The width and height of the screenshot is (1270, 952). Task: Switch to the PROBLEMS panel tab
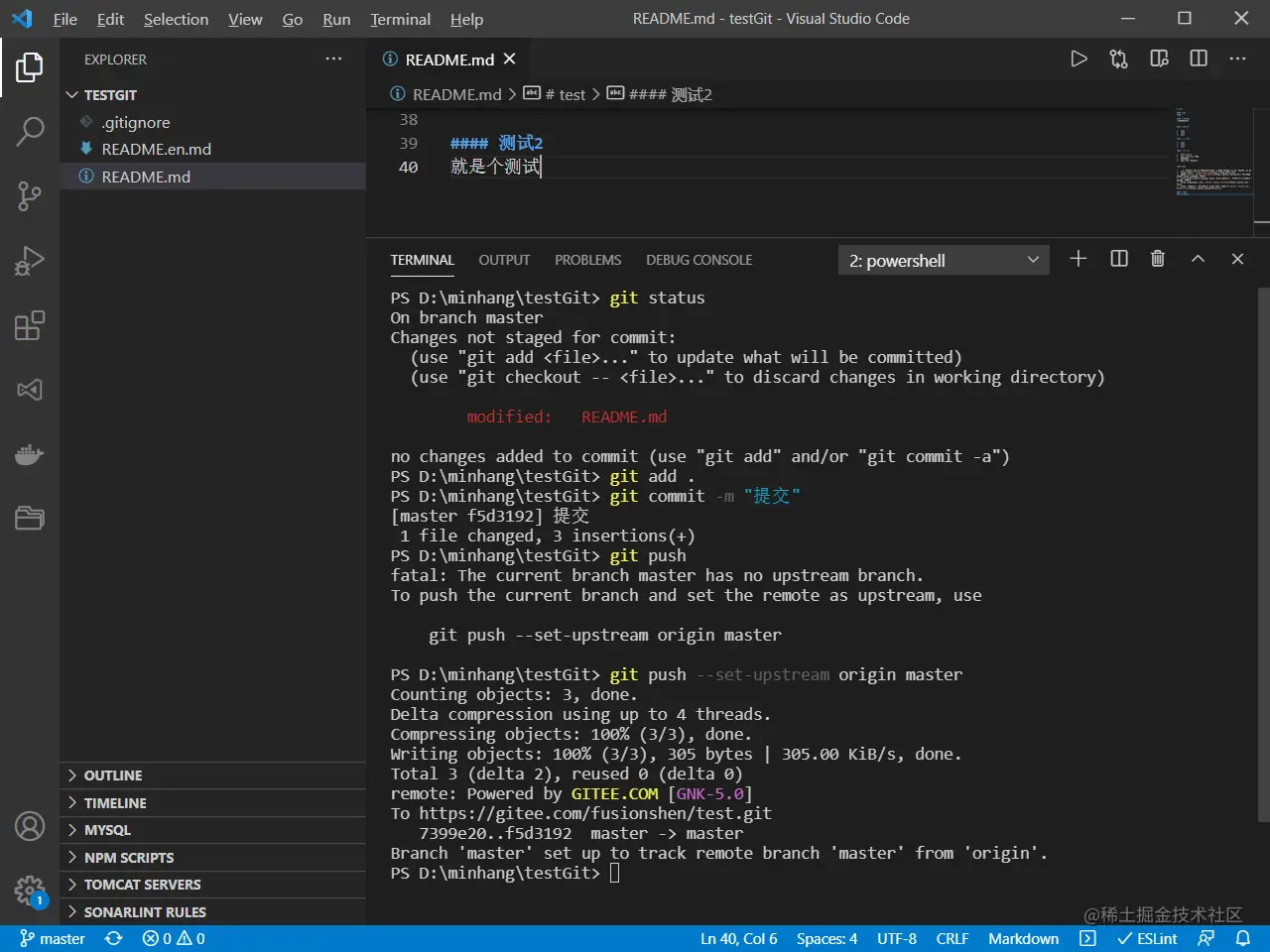point(587,260)
